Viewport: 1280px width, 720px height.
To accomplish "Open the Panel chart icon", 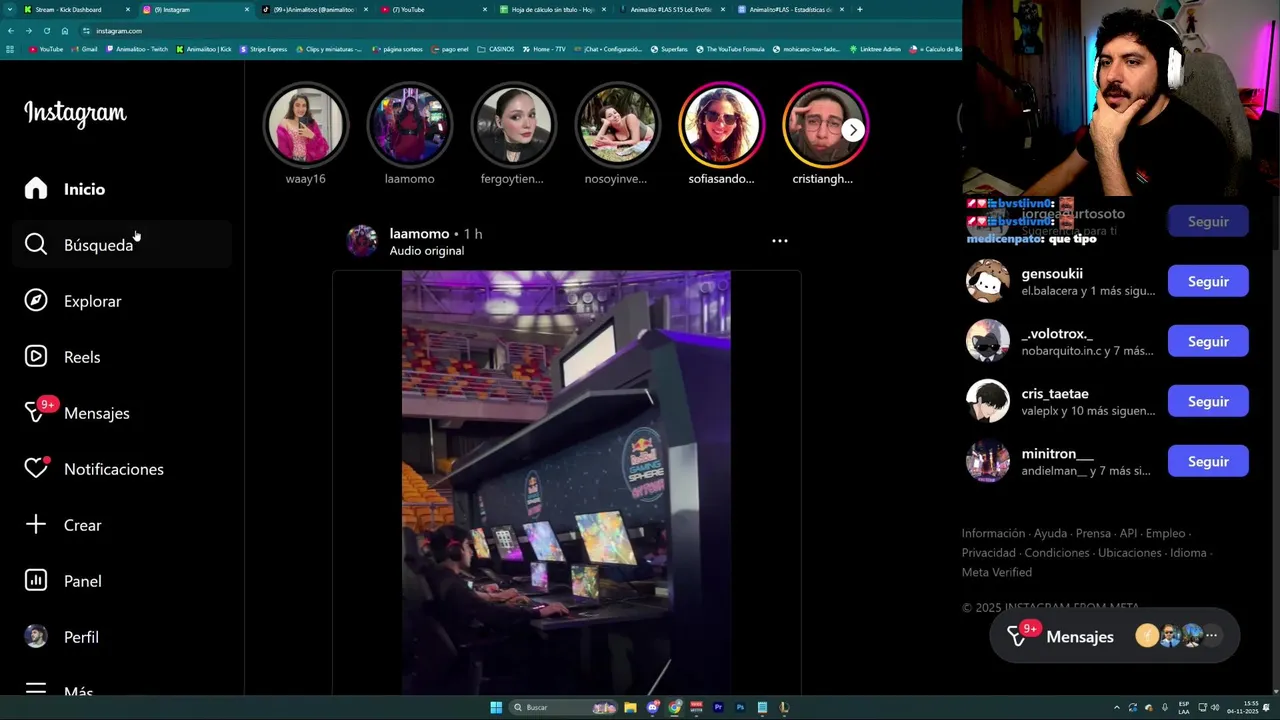I will pos(36,581).
